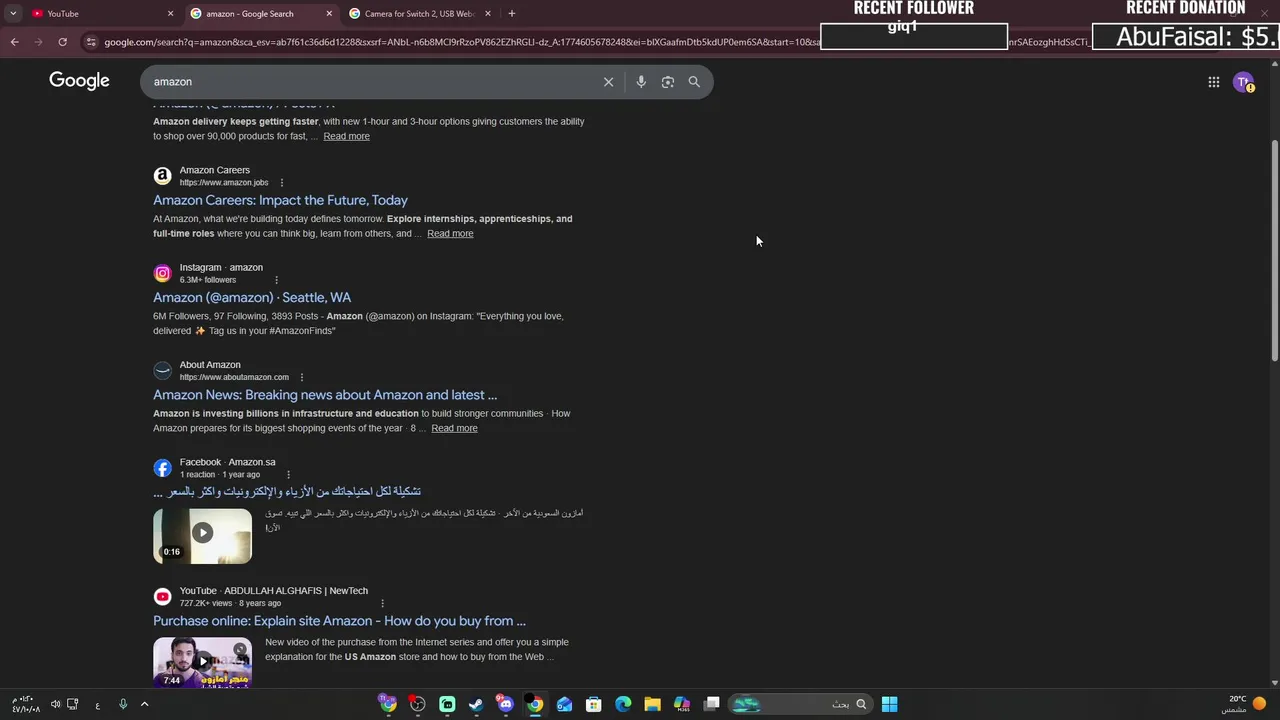Image resolution: width=1280 pixels, height=720 pixels.
Task: Open the tab search dropdown arrow
Action: [x=13, y=13]
